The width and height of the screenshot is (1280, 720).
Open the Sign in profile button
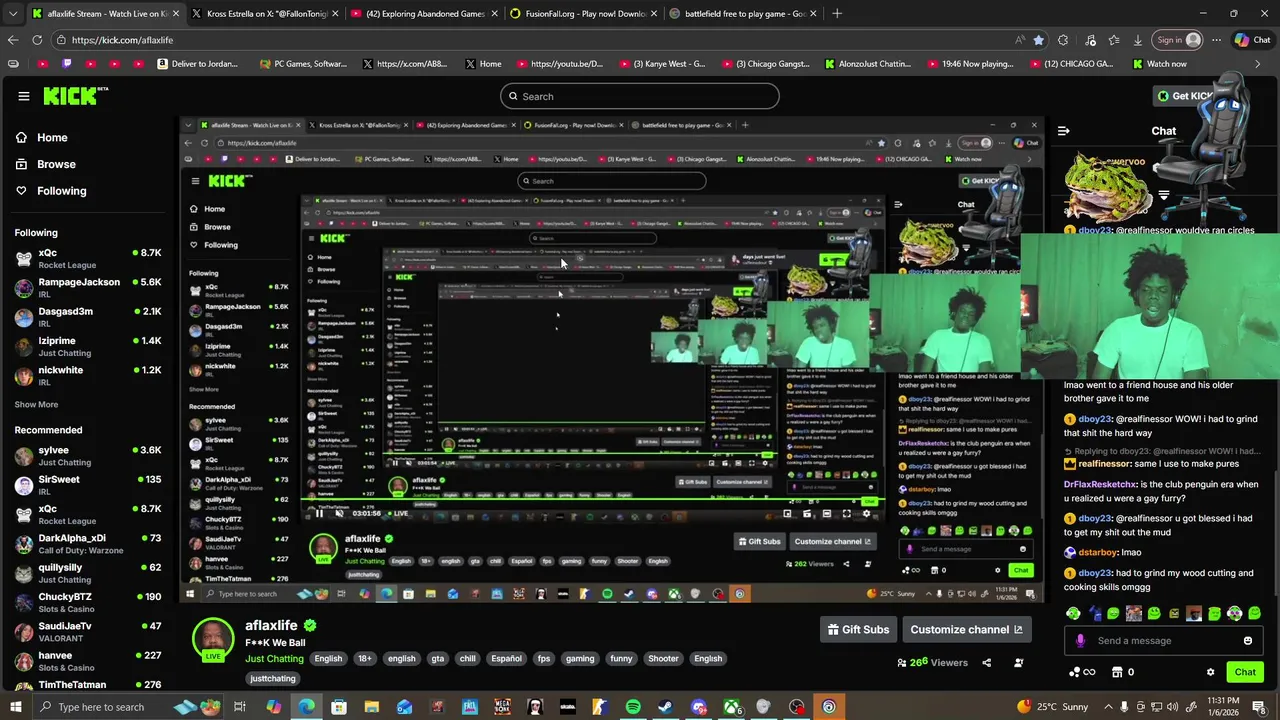(x=1179, y=40)
